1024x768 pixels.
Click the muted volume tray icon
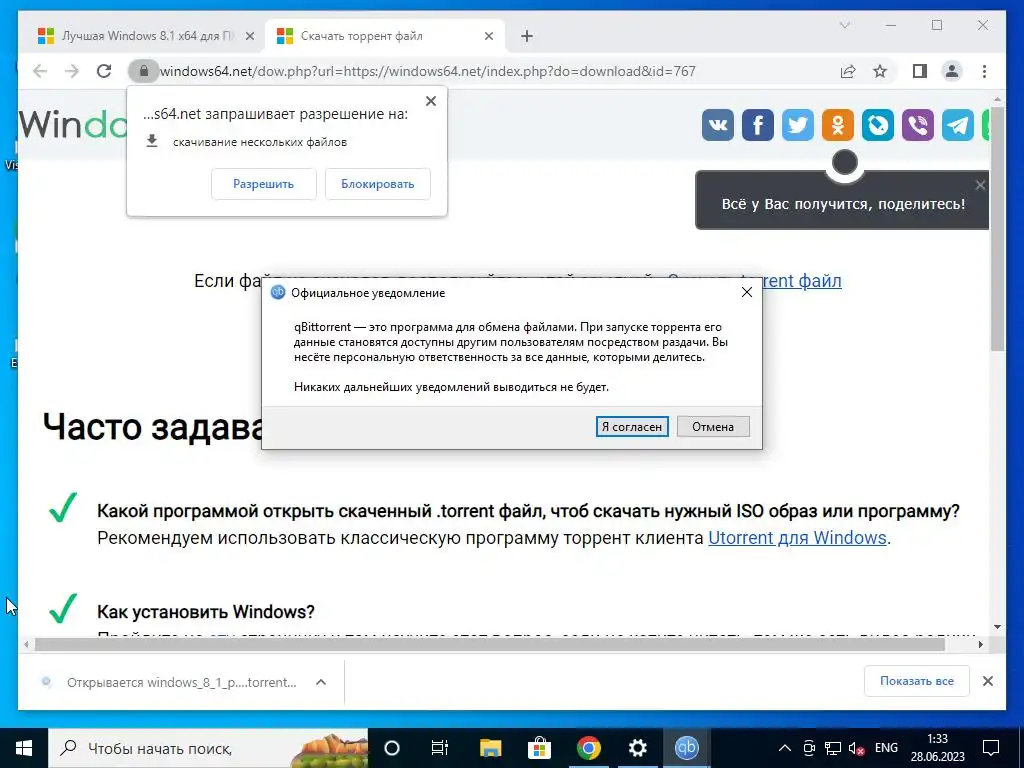pyautogui.click(x=856, y=748)
